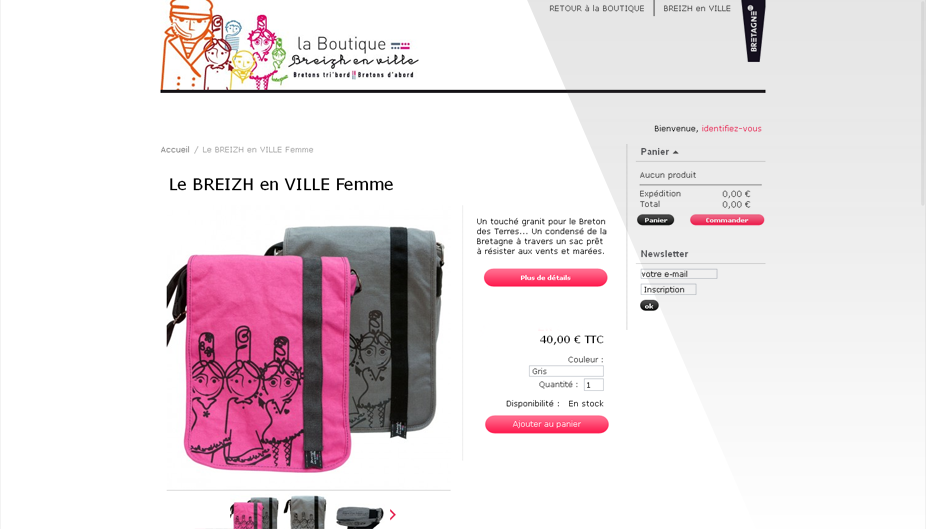Select the grey bag front thumbnail
This screenshot has width=926, height=529.
[305, 512]
